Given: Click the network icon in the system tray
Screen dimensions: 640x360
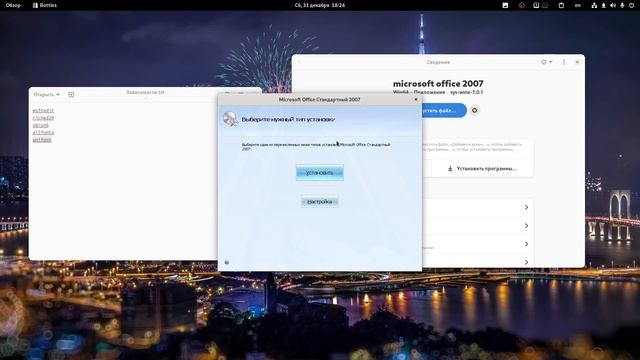Looking at the screenshot, I should click(x=594, y=5).
